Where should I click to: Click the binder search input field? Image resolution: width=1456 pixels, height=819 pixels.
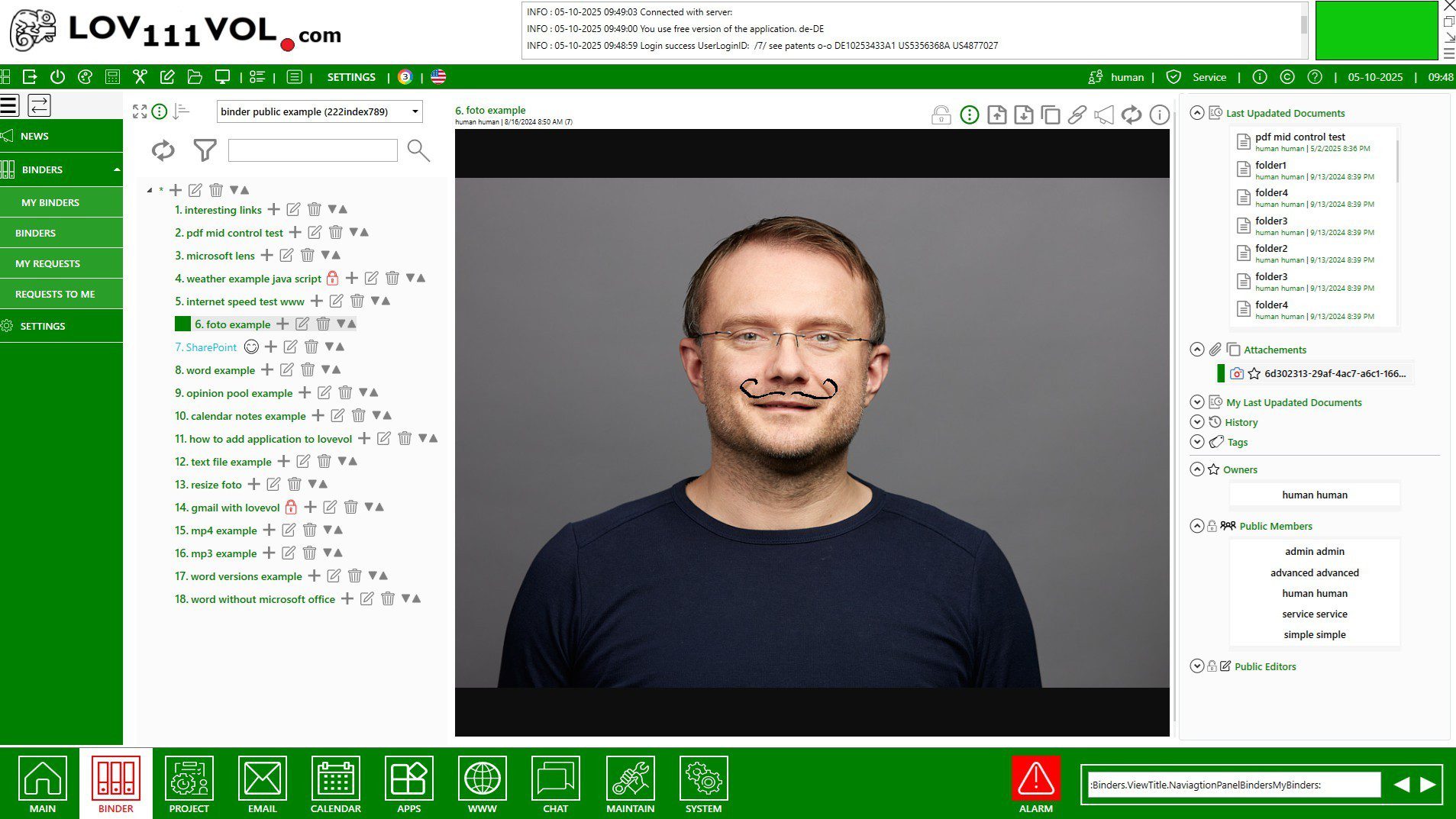[x=312, y=150]
